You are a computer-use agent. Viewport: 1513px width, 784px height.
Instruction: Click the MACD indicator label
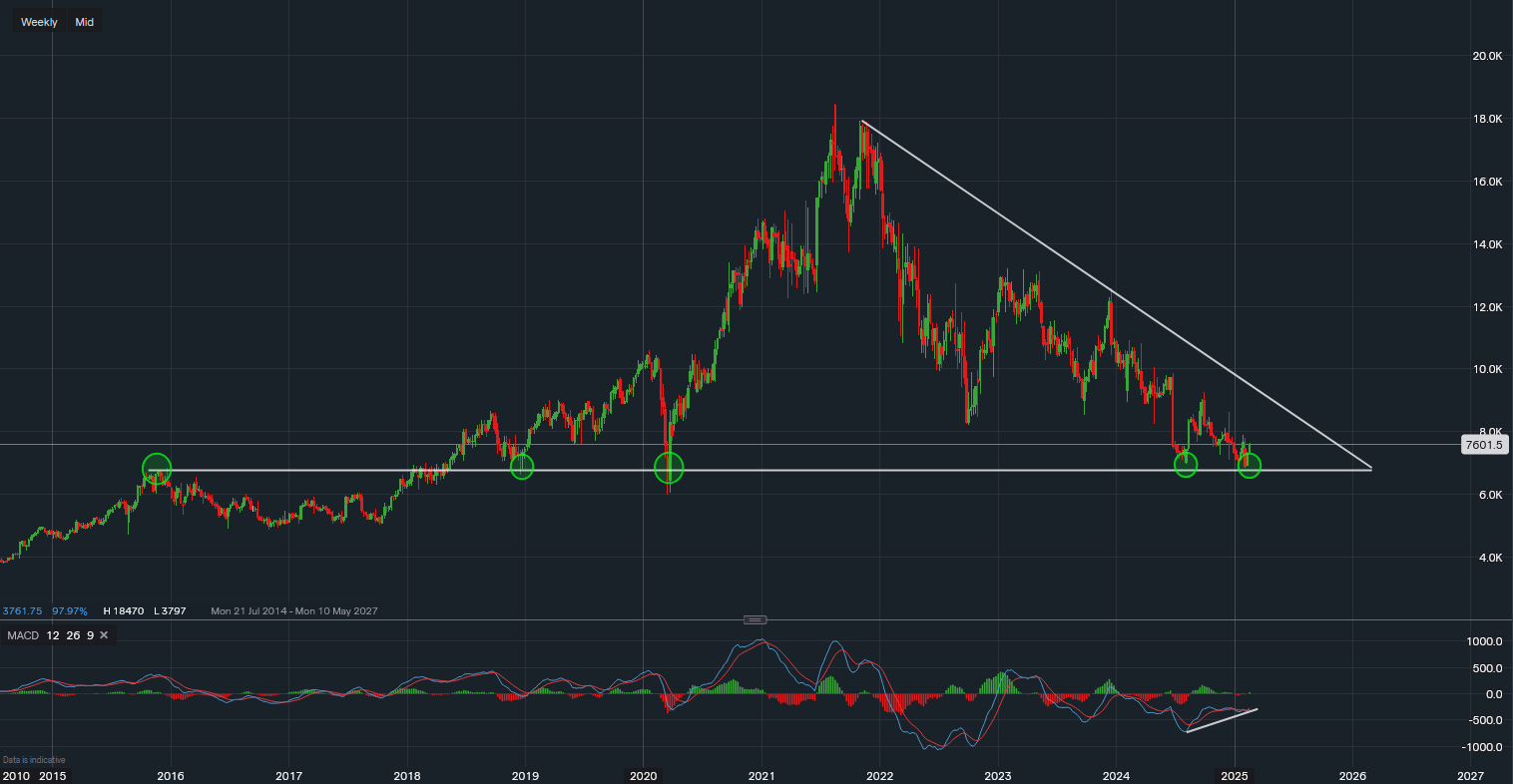click(23, 635)
